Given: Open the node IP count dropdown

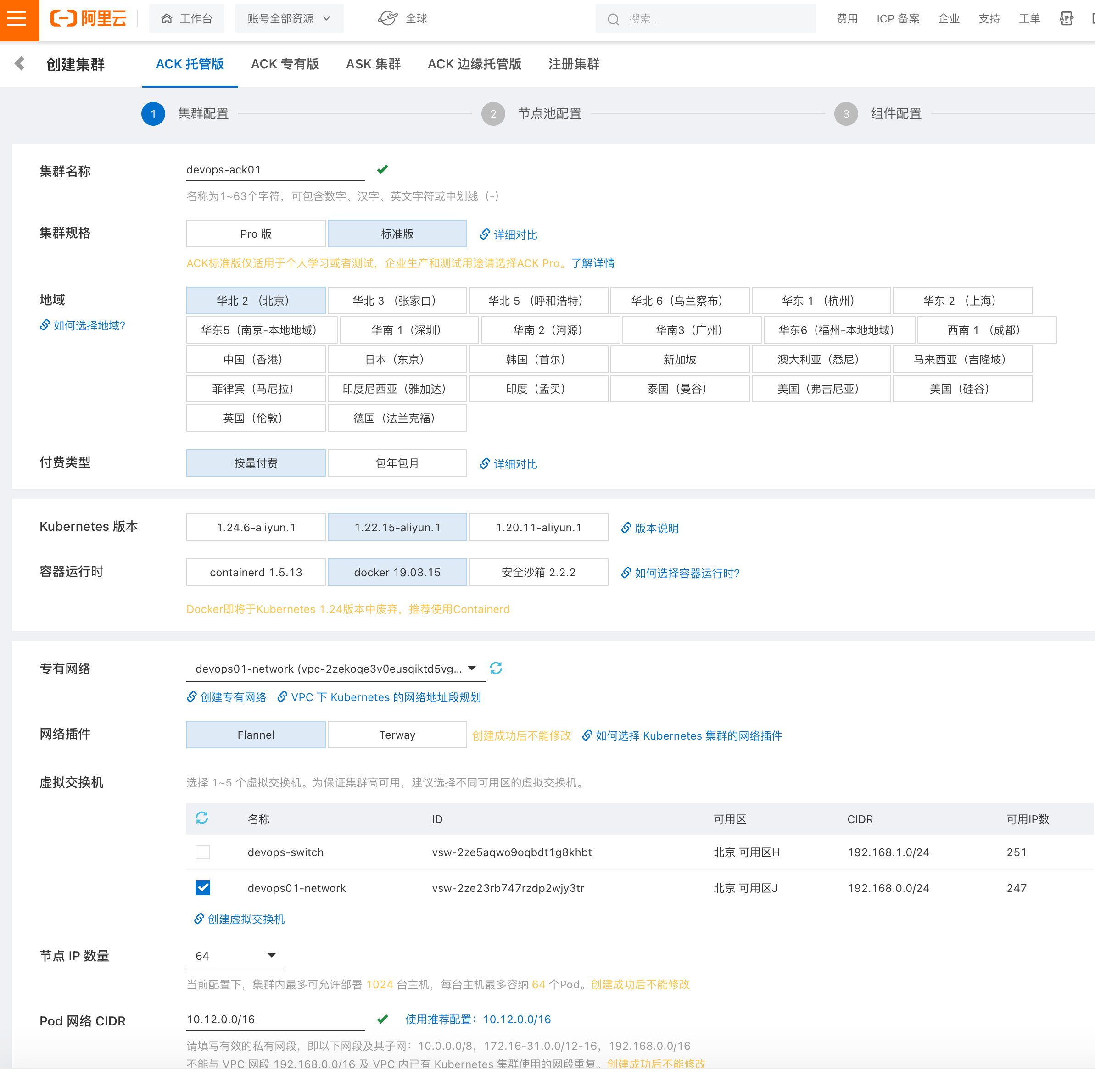Looking at the screenshot, I should [x=235, y=955].
